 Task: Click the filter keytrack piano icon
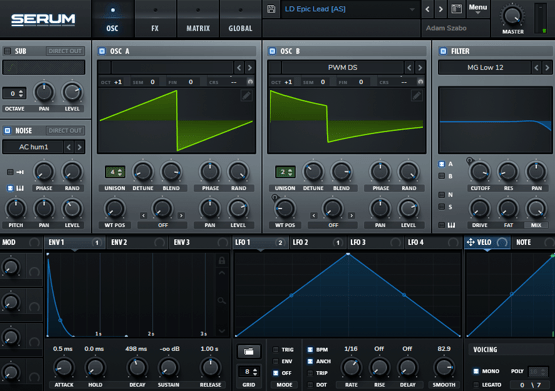pos(451,225)
